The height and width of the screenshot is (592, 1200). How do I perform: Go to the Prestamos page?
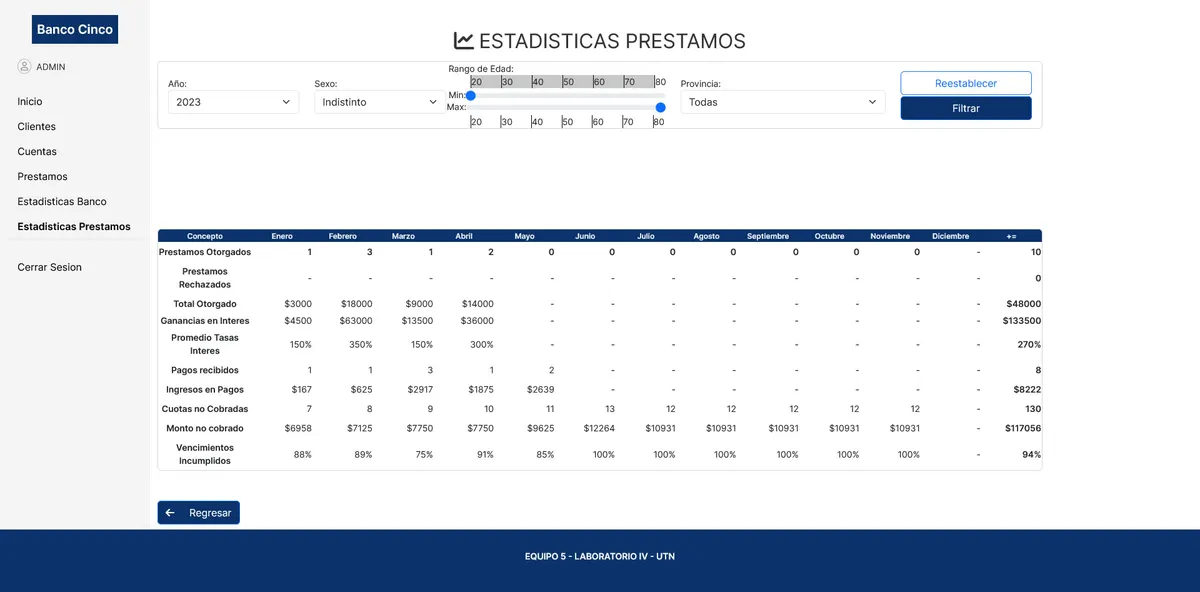click(x=41, y=176)
